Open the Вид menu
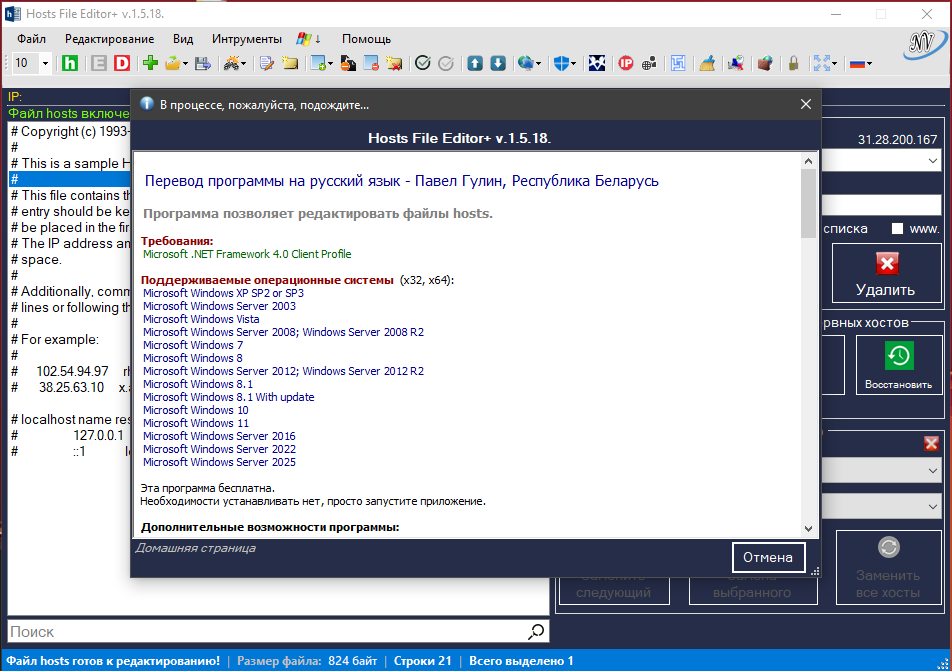This screenshot has height=671, width=952. coord(183,39)
